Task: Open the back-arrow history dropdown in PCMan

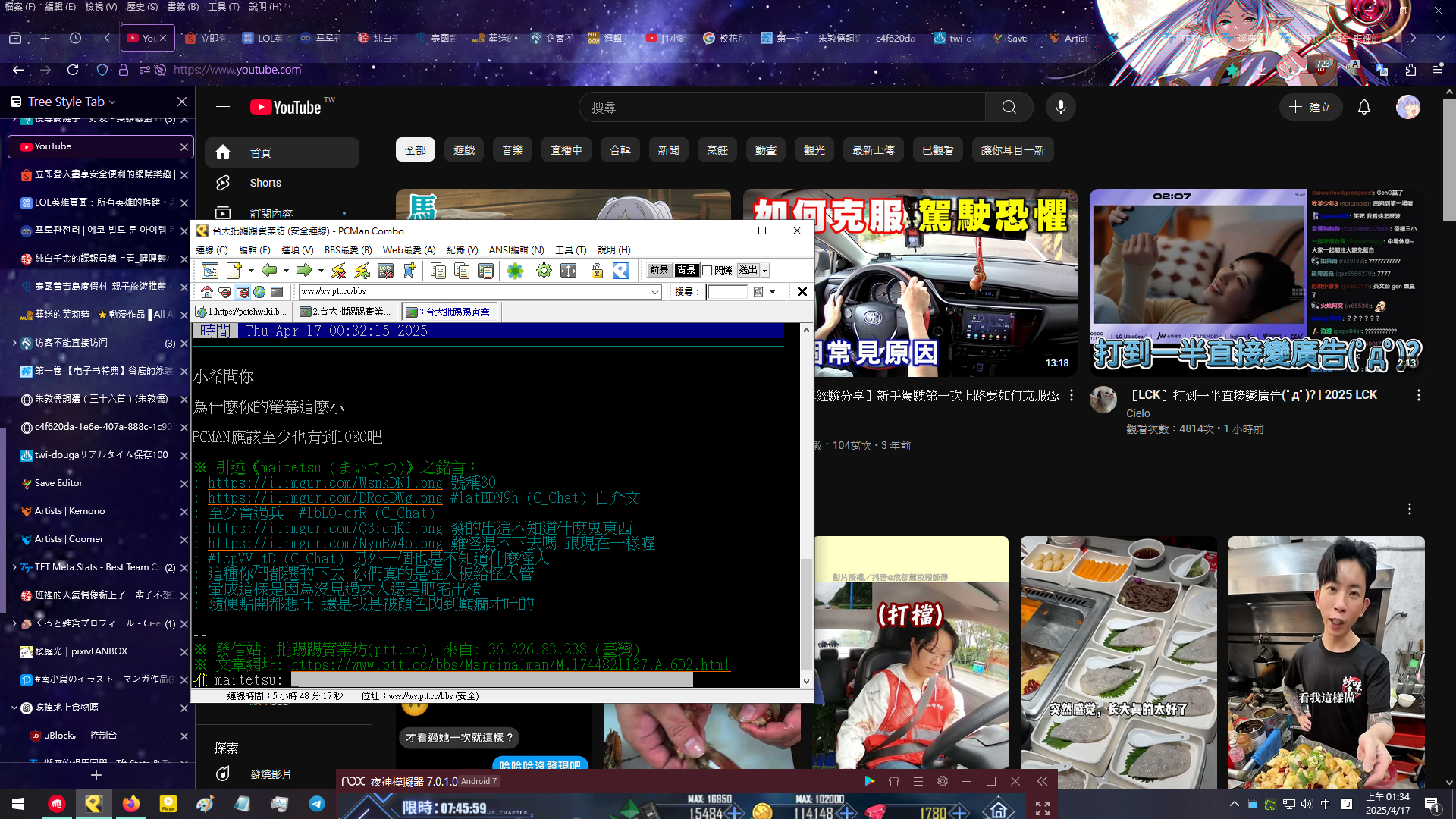Action: (286, 271)
